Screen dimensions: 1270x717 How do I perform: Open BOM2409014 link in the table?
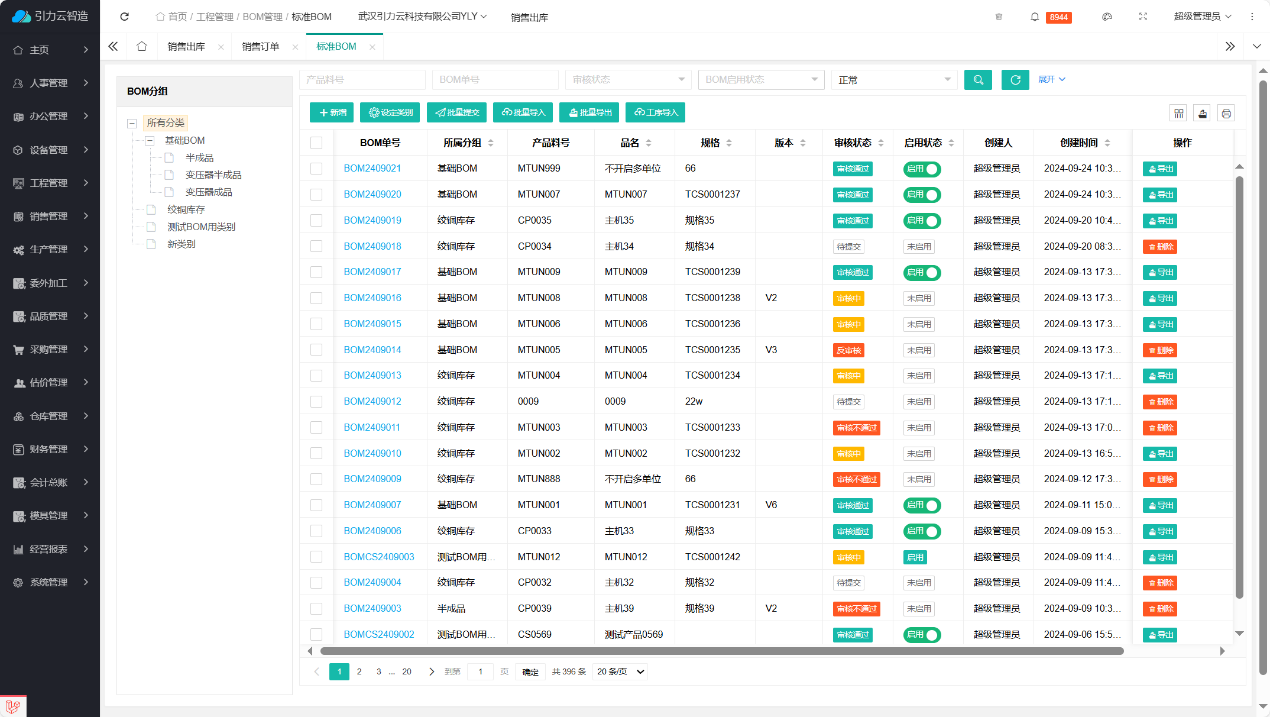372,350
